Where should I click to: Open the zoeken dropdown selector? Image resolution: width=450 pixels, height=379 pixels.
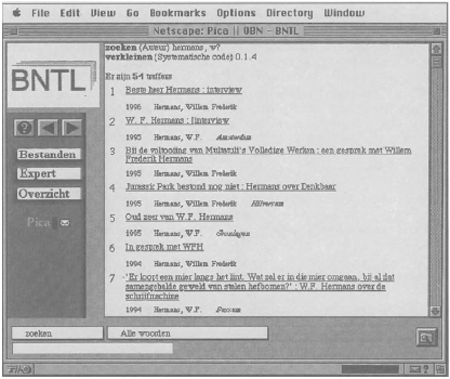(x=57, y=333)
